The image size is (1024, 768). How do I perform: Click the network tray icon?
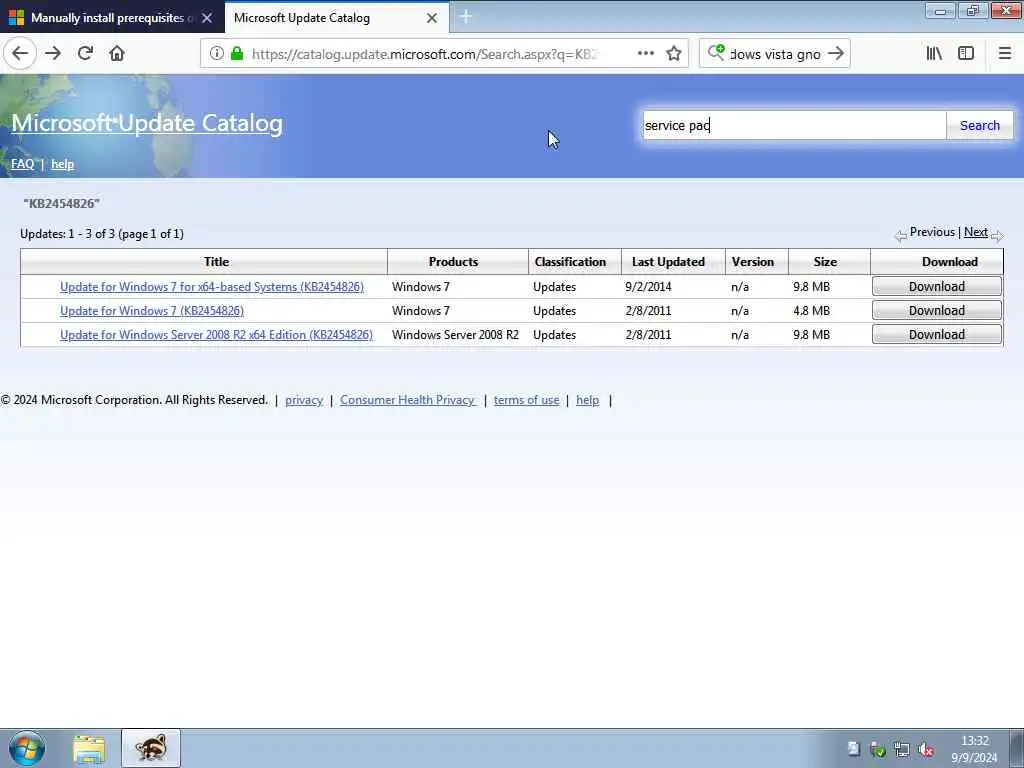coord(902,750)
